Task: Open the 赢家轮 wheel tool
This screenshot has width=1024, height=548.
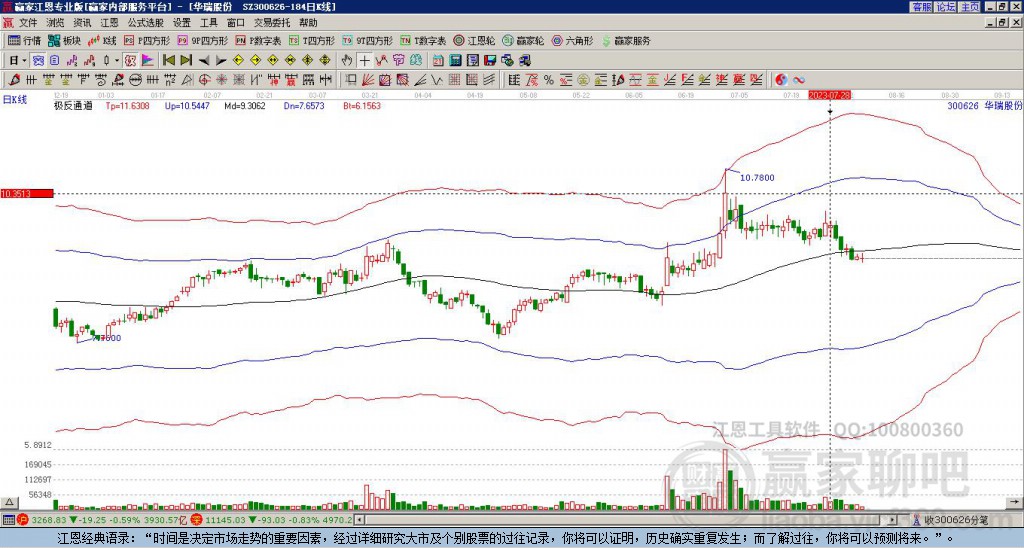Action: (x=523, y=40)
